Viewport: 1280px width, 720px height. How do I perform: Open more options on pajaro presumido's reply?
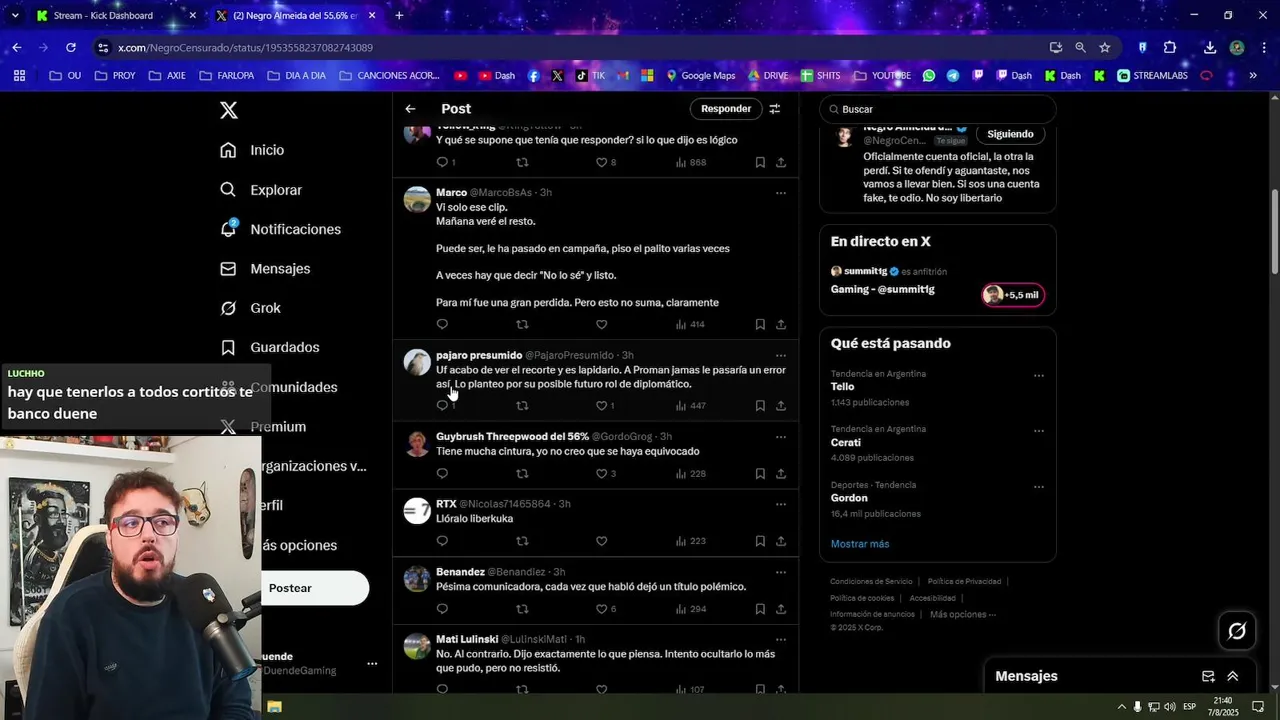pyautogui.click(x=781, y=356)
